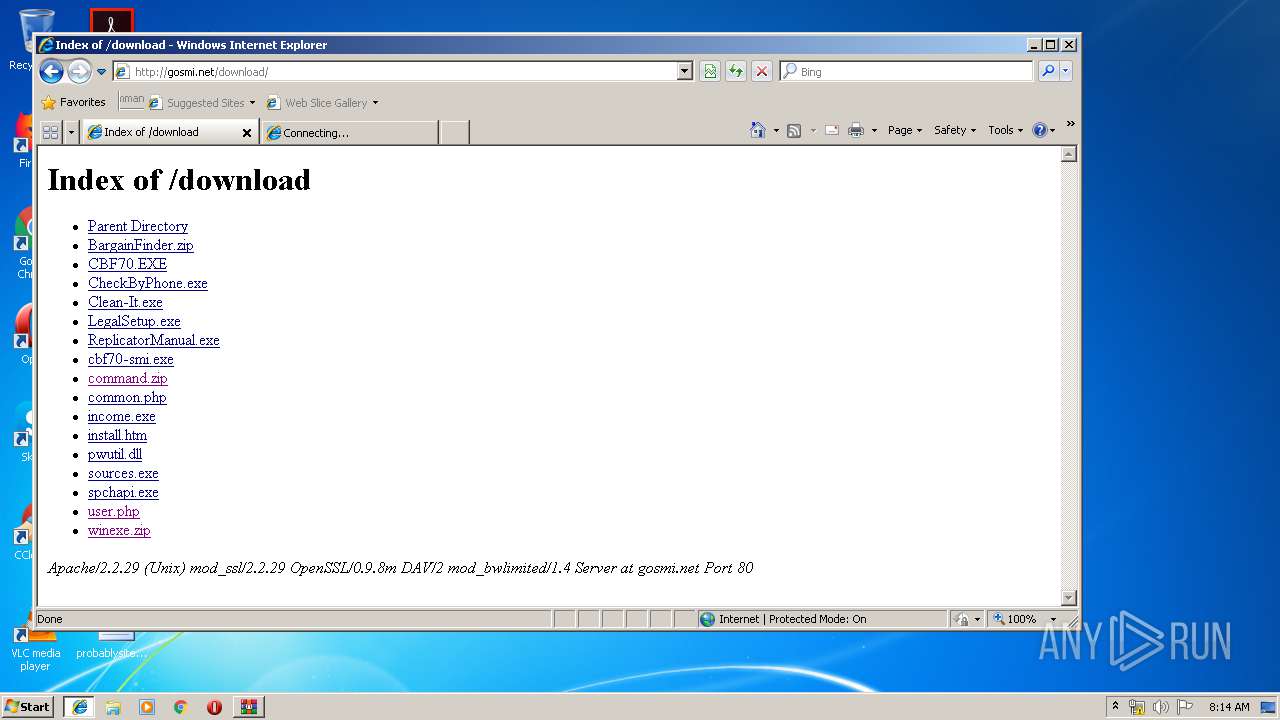Open the Parent Directory link
The height and width of the screenshot is (720, 1280).
click(138, 226)
